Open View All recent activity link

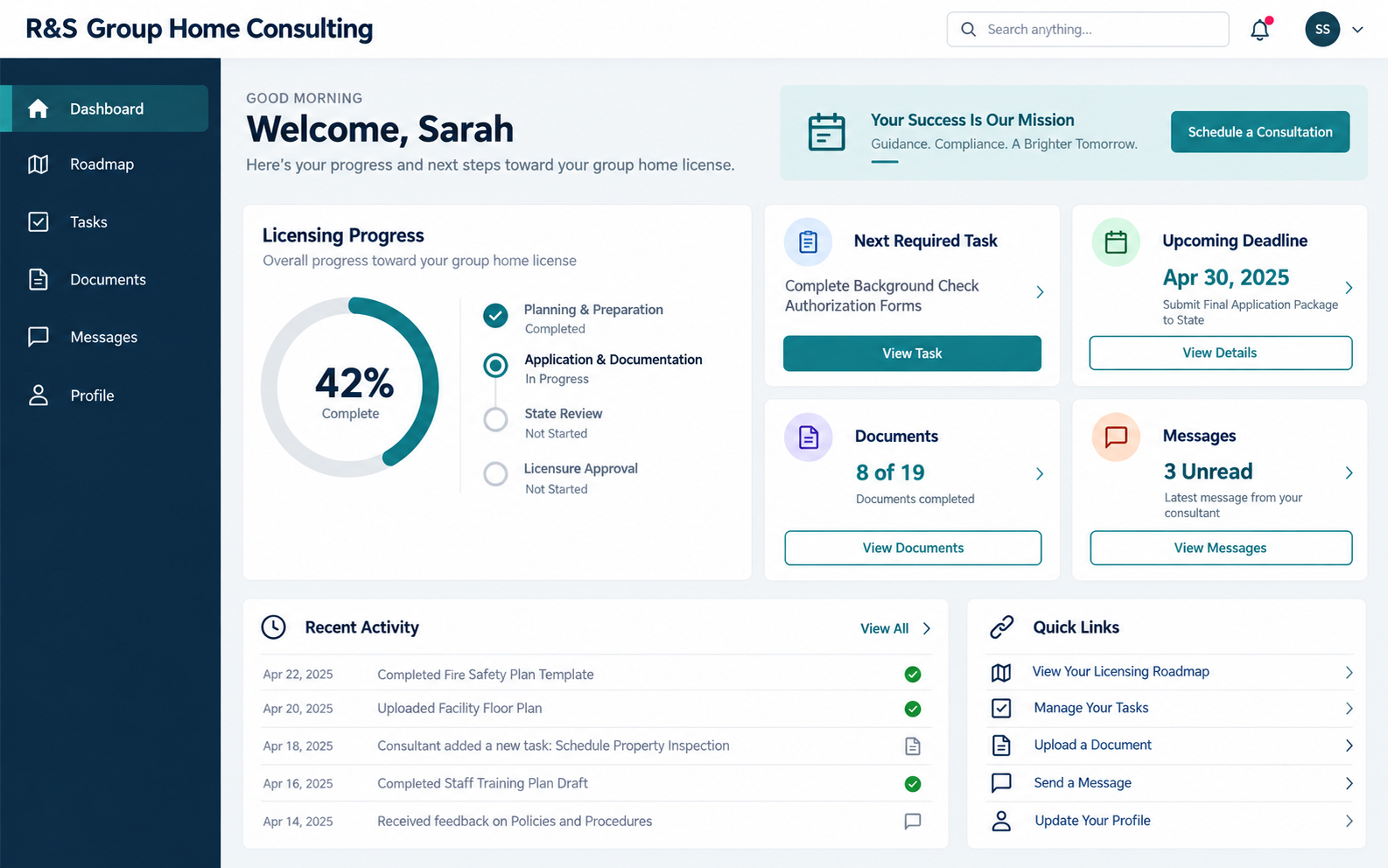[884, 628]
